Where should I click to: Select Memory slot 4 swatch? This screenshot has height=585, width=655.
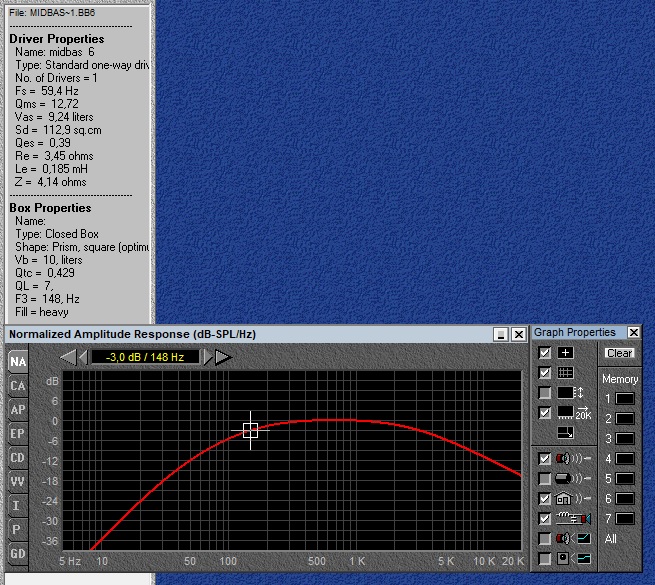pos(625,459)
